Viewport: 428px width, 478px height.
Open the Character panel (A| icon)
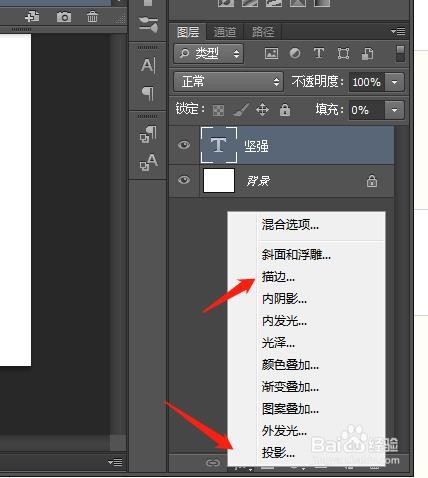(x=148, y=65)
